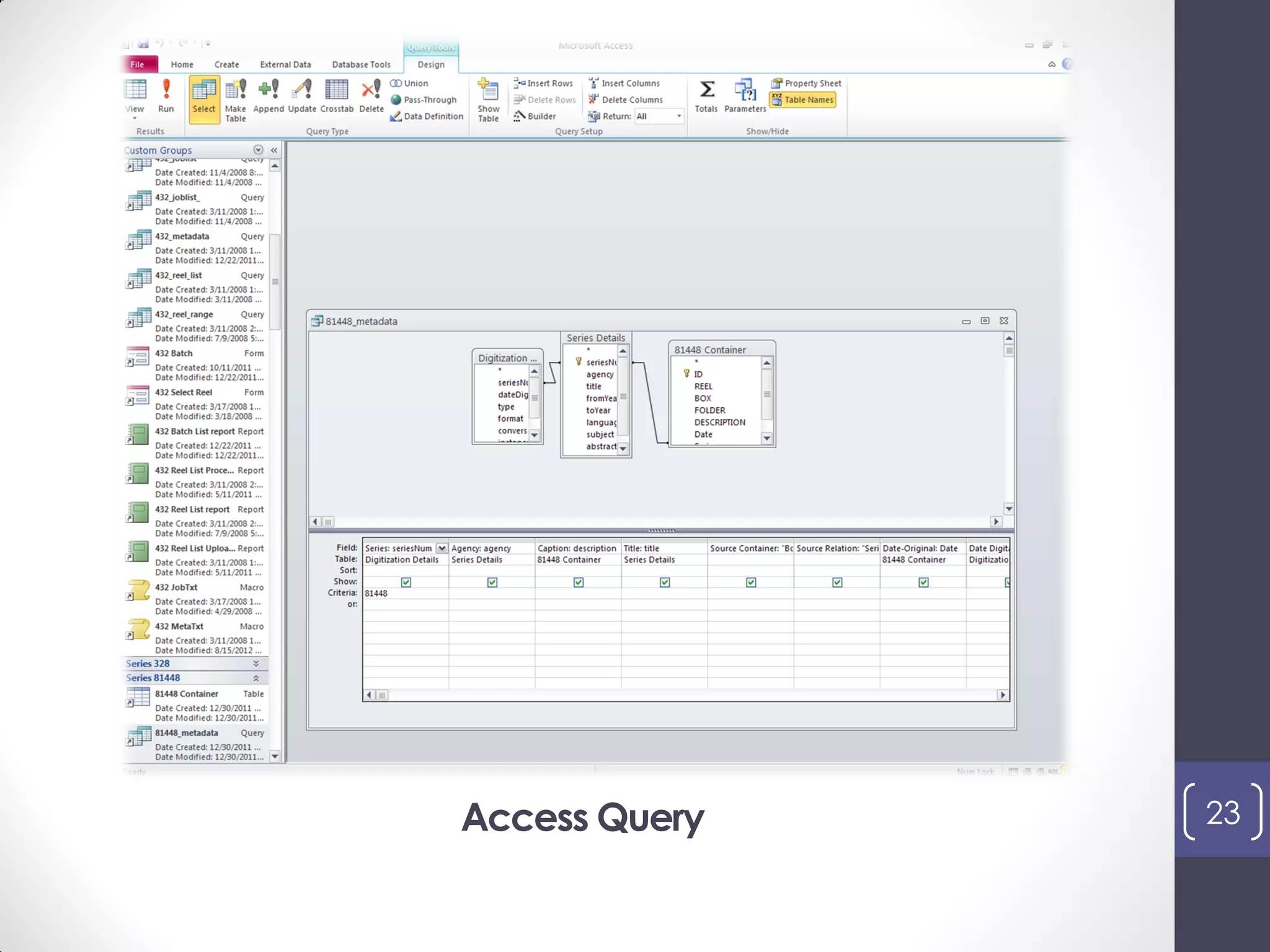Open the Custom Groups navigation menu

coord(258,150)
